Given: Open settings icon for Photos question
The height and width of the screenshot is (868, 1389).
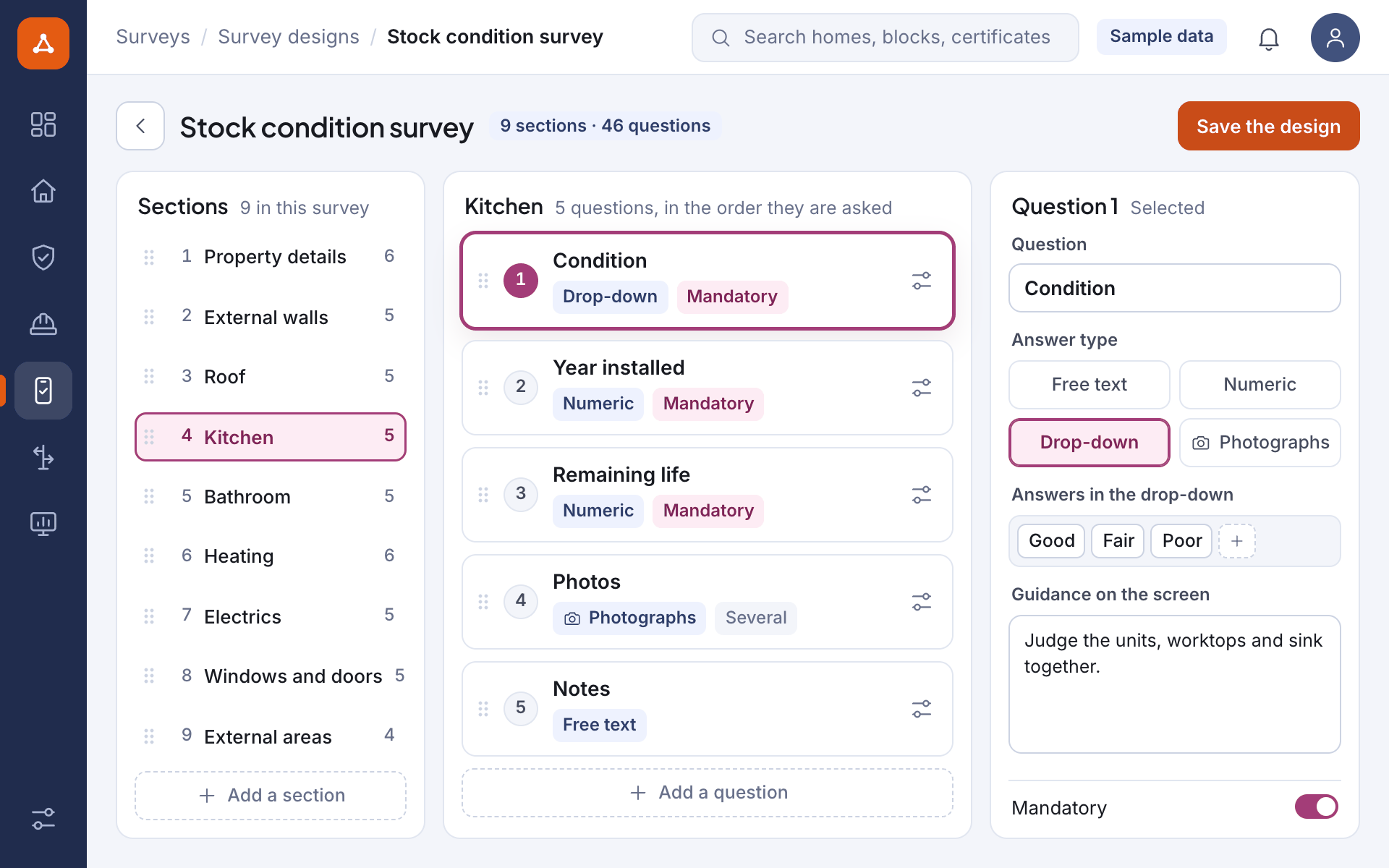Looking at the screenshot, I should pyautogui.click(x=922, y=602).
